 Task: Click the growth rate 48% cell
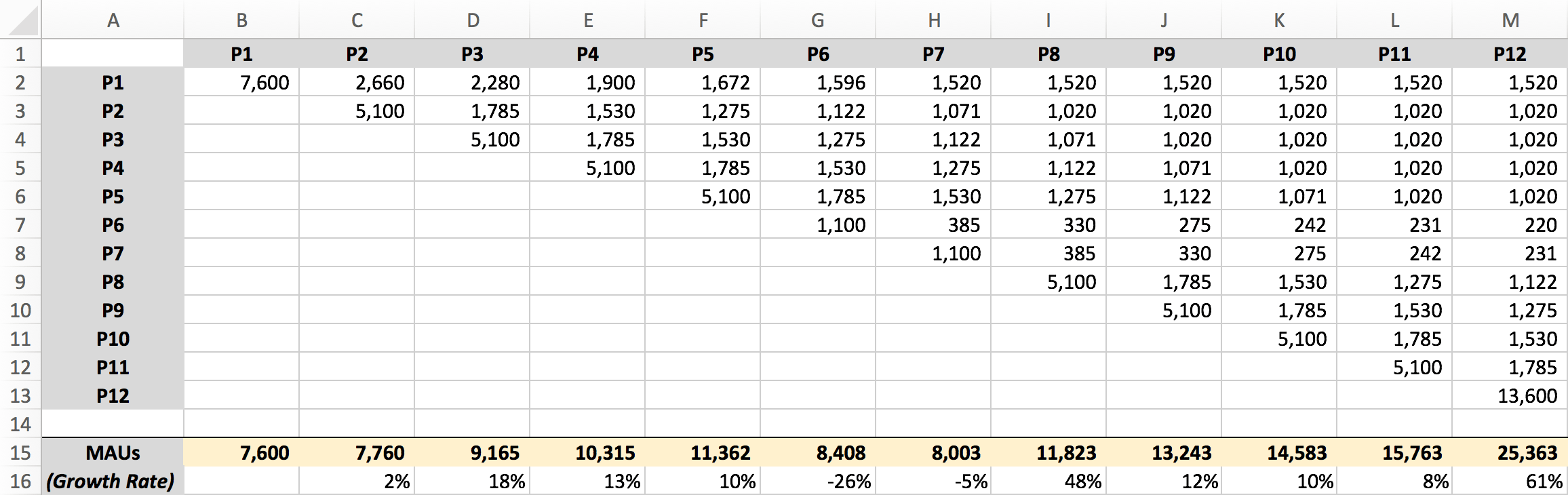click(1048, 481)
